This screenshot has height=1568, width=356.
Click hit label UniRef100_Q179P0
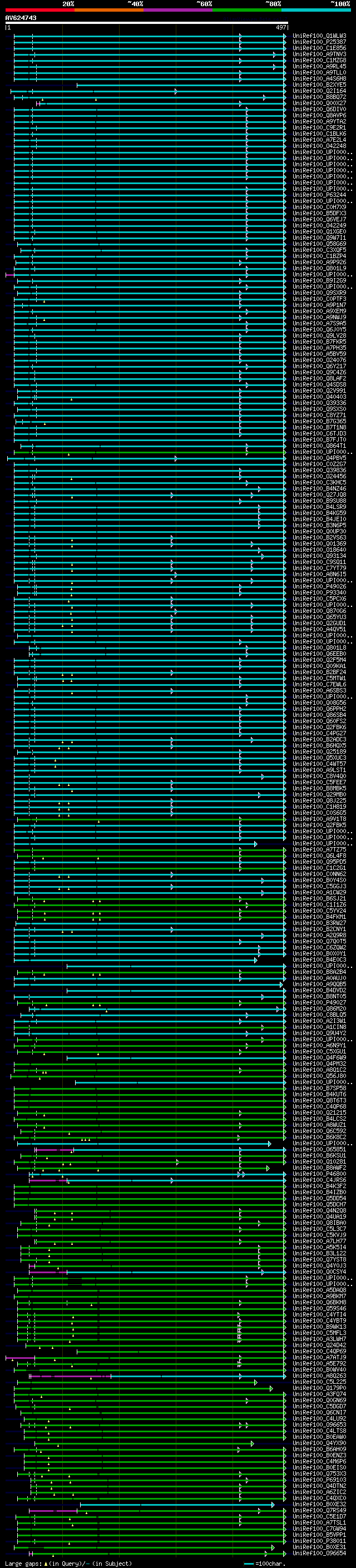319,1388
